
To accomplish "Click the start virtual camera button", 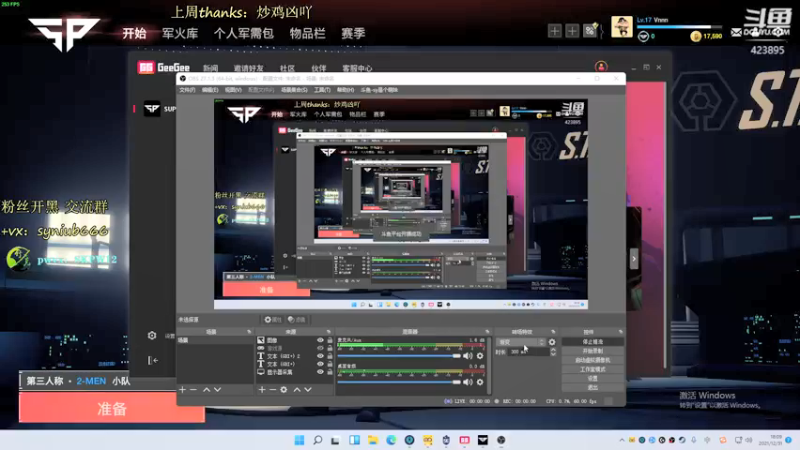I will (592, 360).
